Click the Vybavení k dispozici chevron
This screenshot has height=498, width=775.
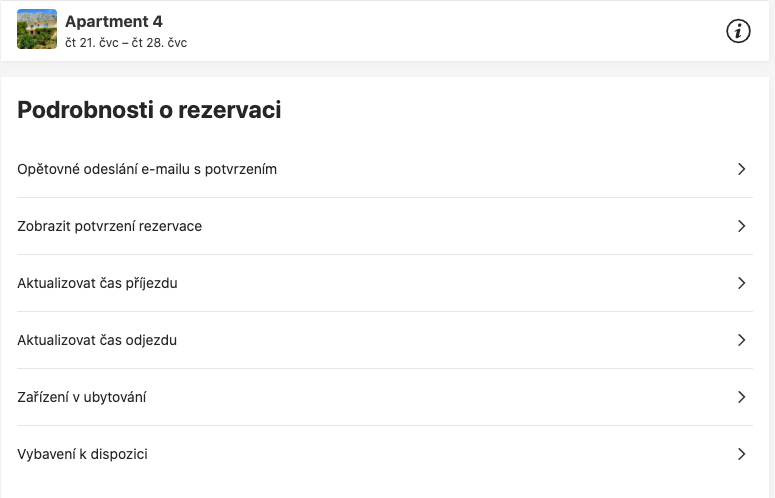[741, 454]
